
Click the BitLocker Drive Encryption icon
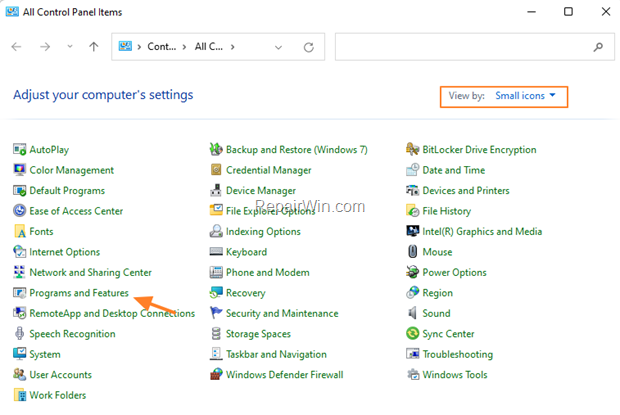point(412,149)
